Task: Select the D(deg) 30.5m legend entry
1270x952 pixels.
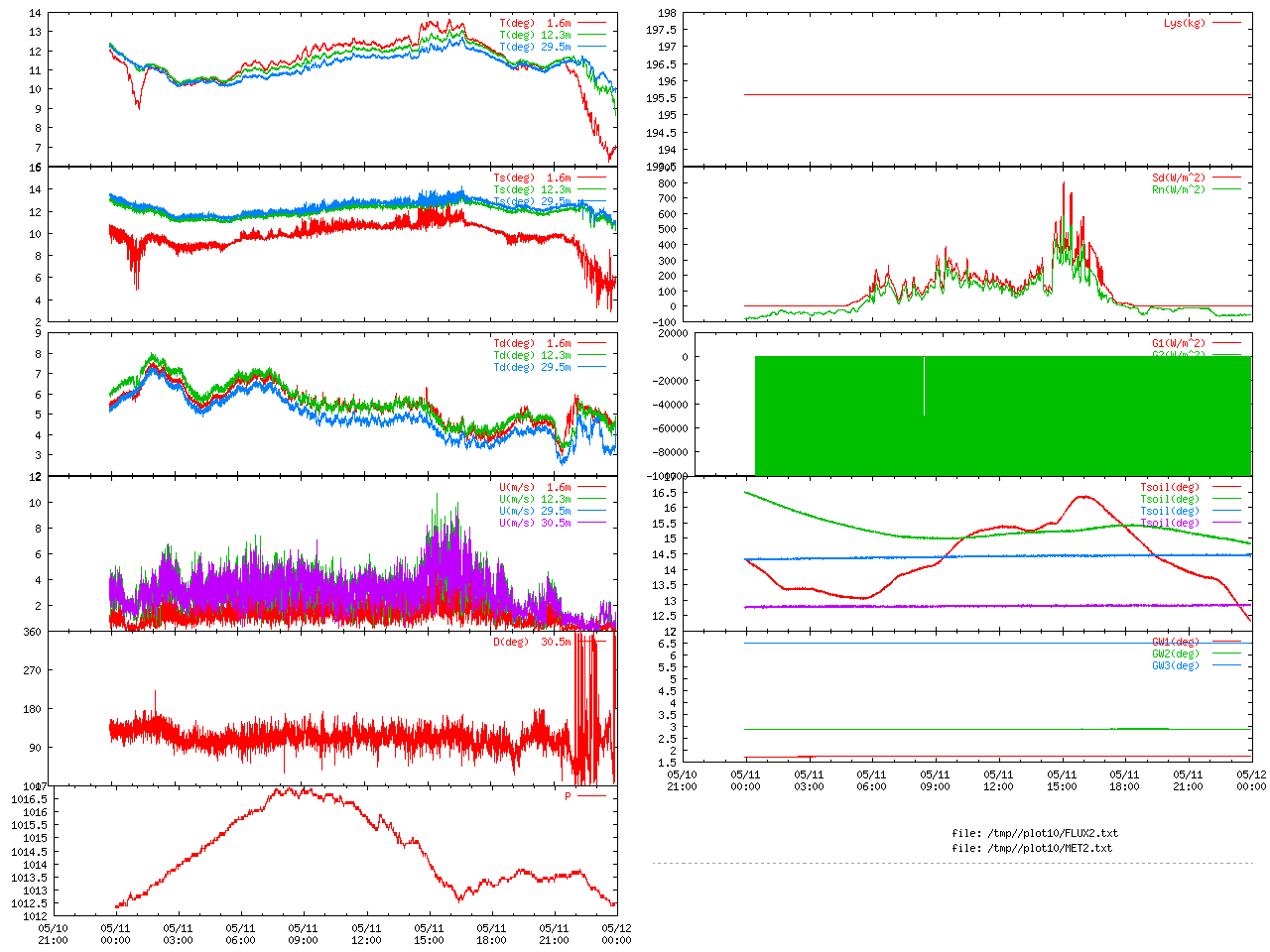Action: pos(532,642)
